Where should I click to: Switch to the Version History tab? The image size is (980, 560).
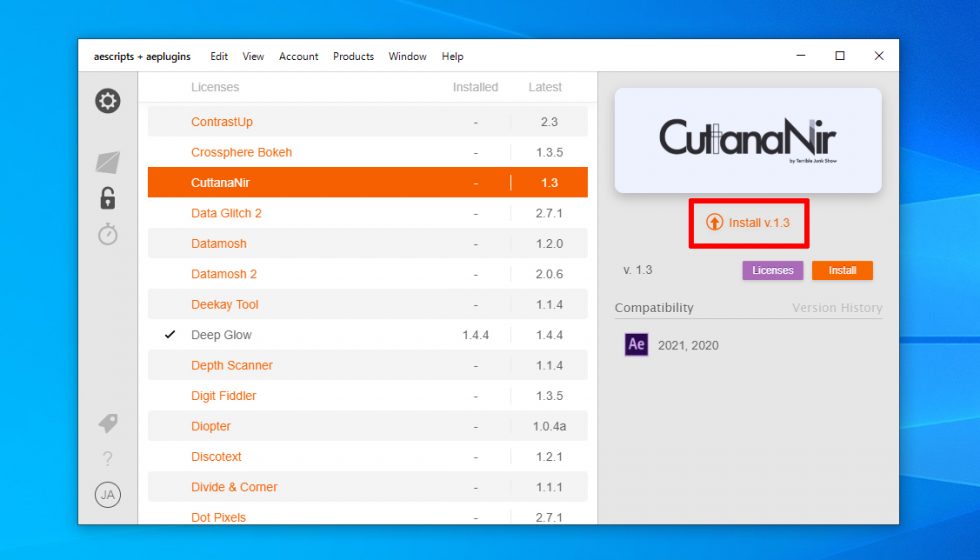coord(837,308)
